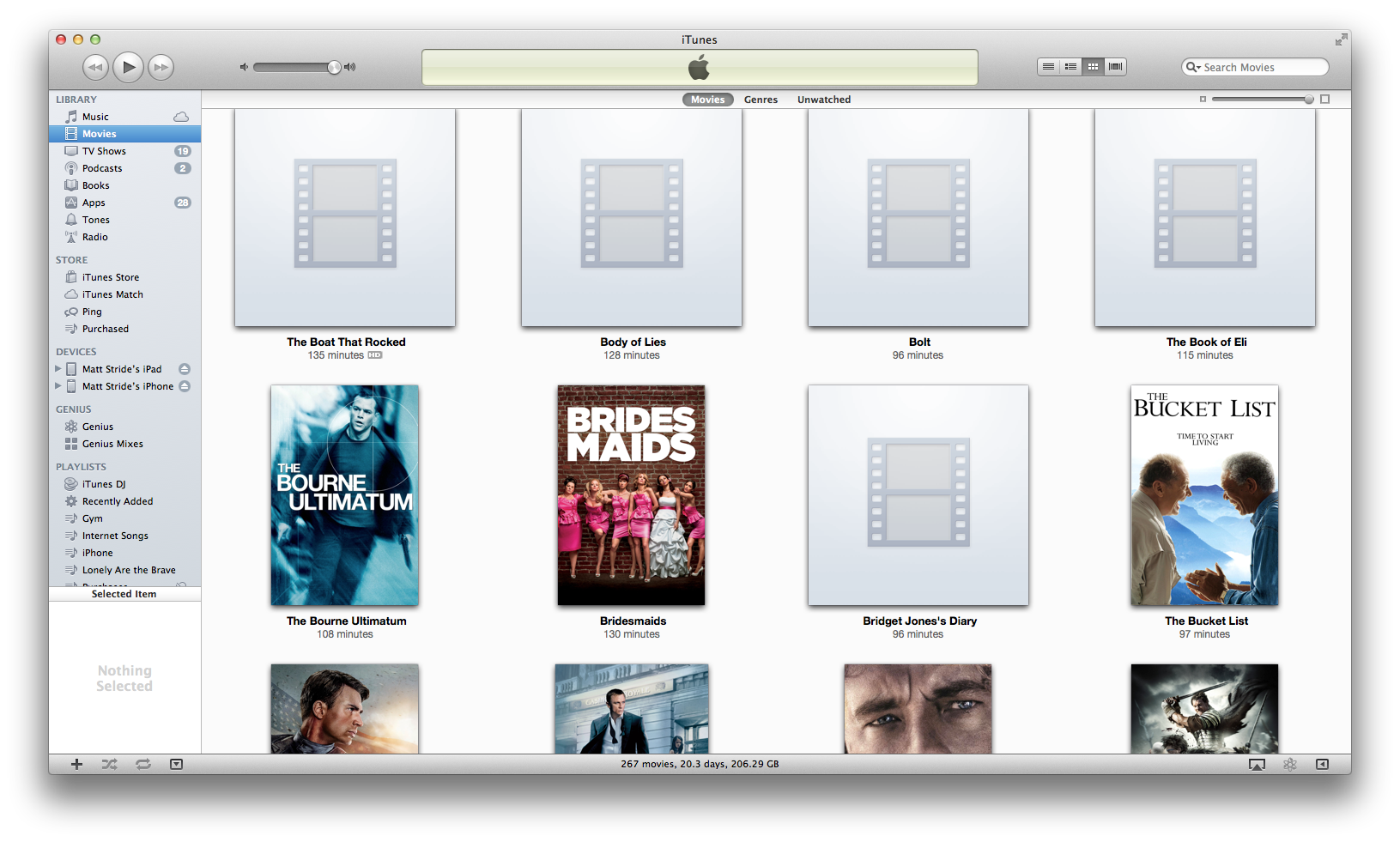Switch to Cover Flow view
1400x842 pixels.
1115,66
